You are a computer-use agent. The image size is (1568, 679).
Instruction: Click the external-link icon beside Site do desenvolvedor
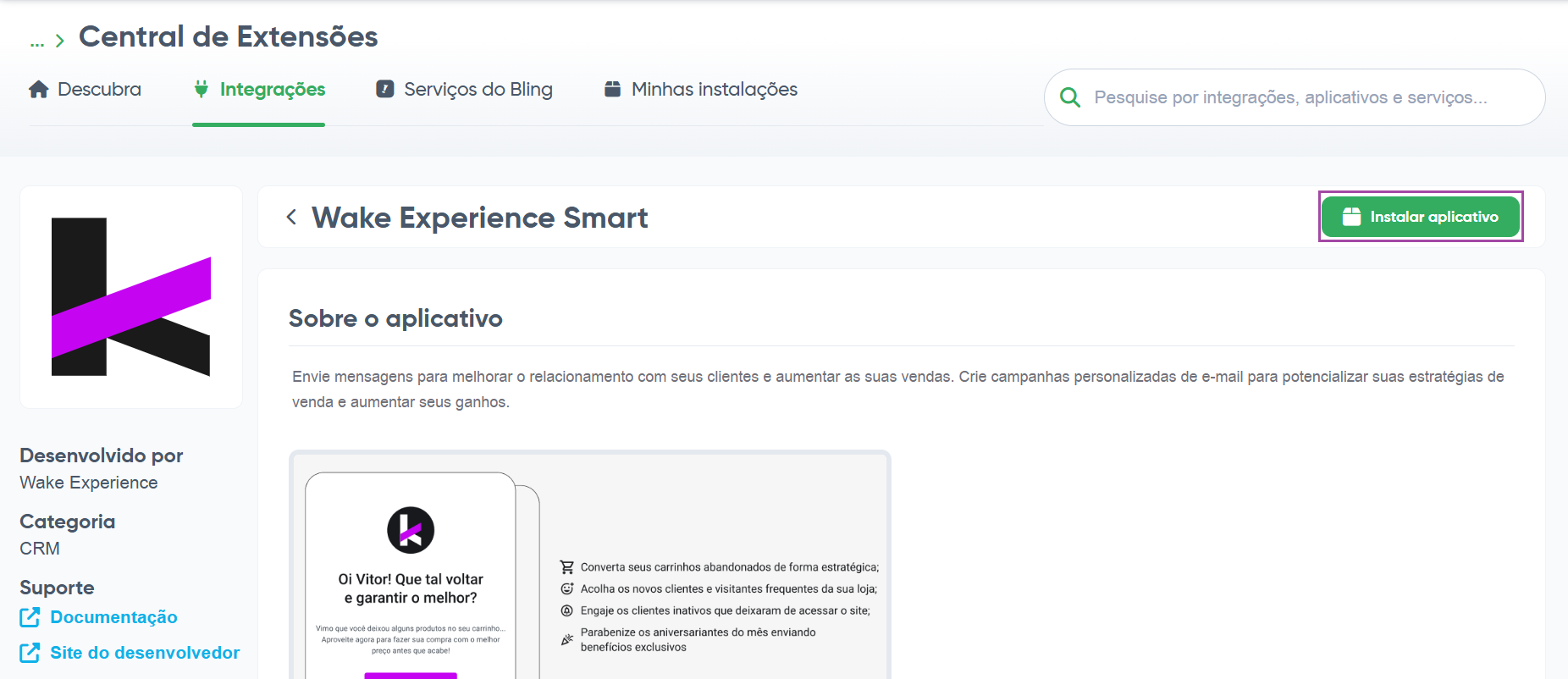pyautogui.click(x=30, y=653)
